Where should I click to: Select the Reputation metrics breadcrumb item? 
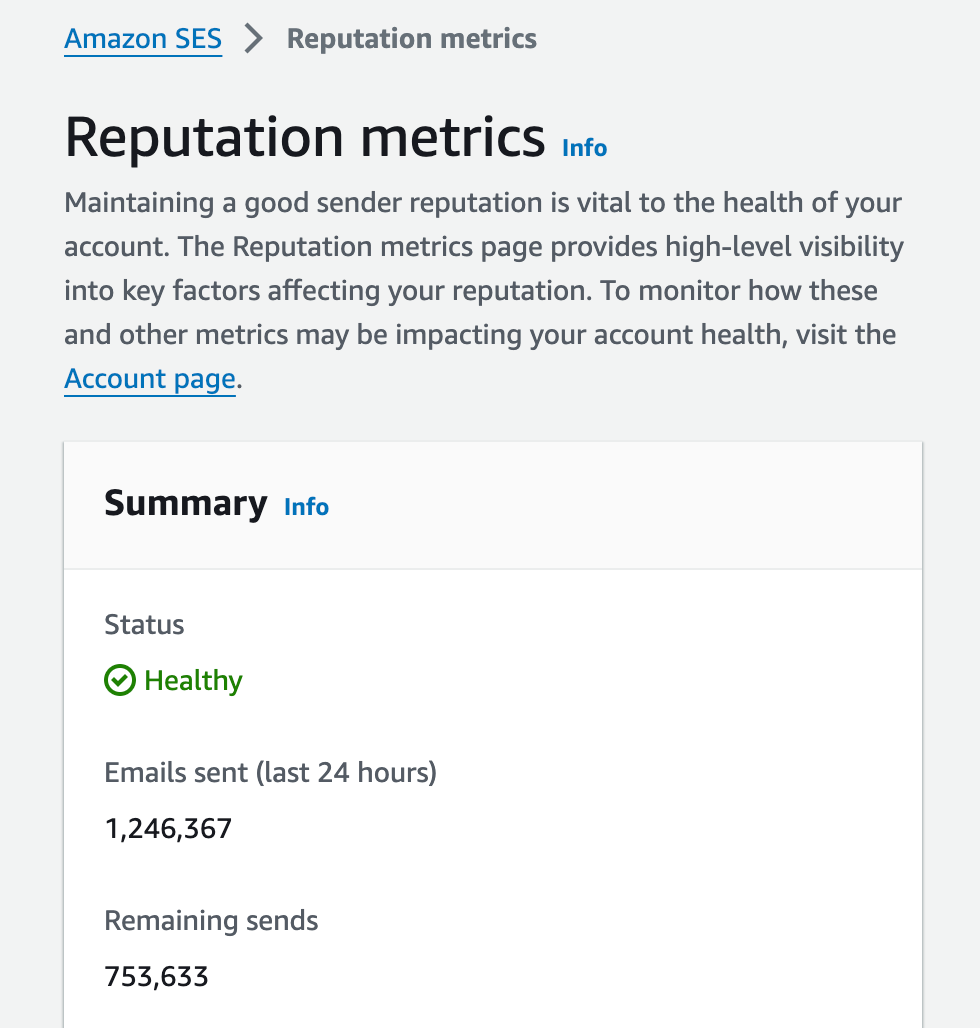pyautogui.click(x=411, y=39)
